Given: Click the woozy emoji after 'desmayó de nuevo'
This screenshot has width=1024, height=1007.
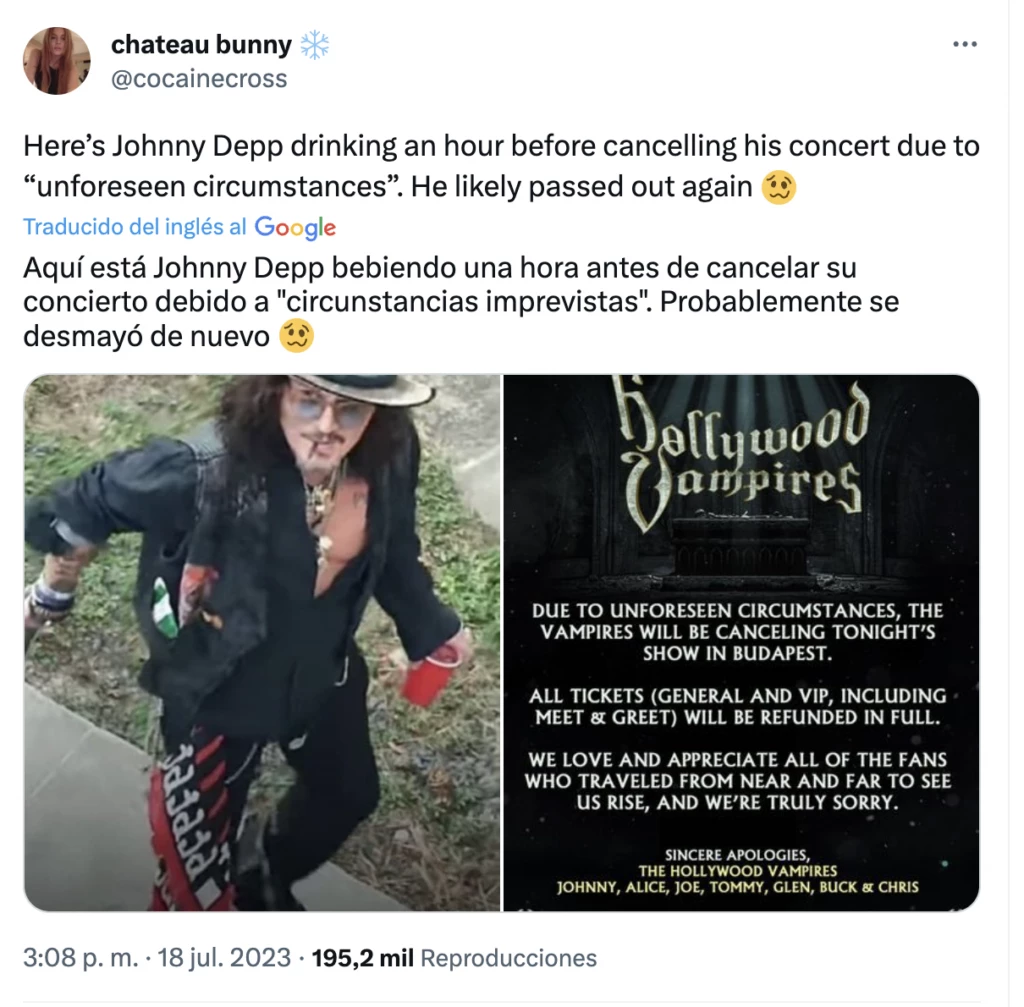Looking at the screenshot, I should pos(296,336).
